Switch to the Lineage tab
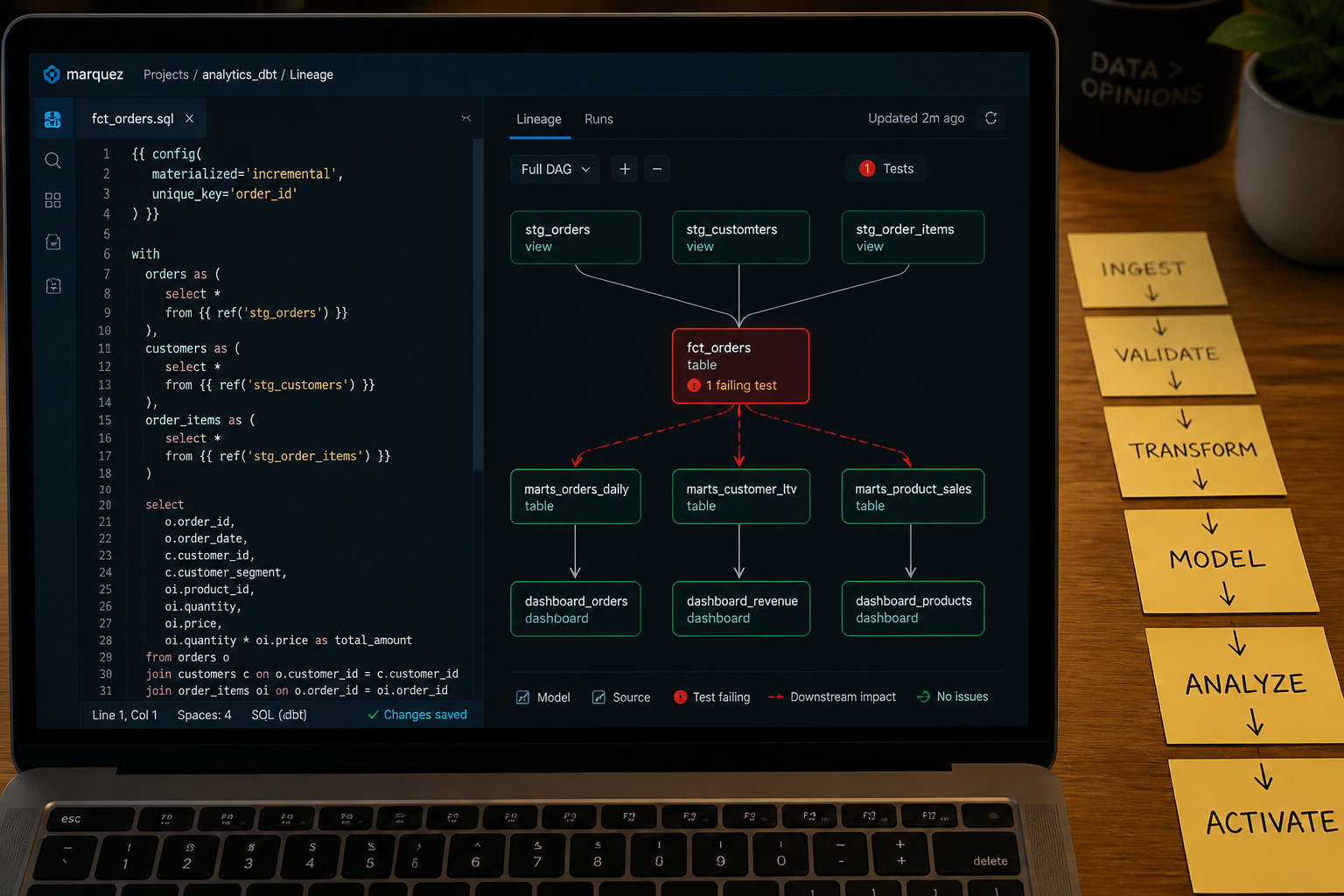 [x=539, y=119]
